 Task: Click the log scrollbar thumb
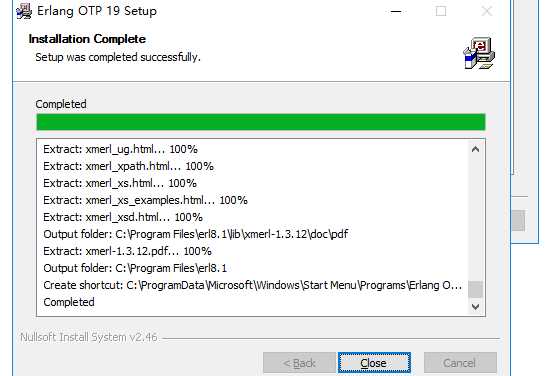(475, 289)
